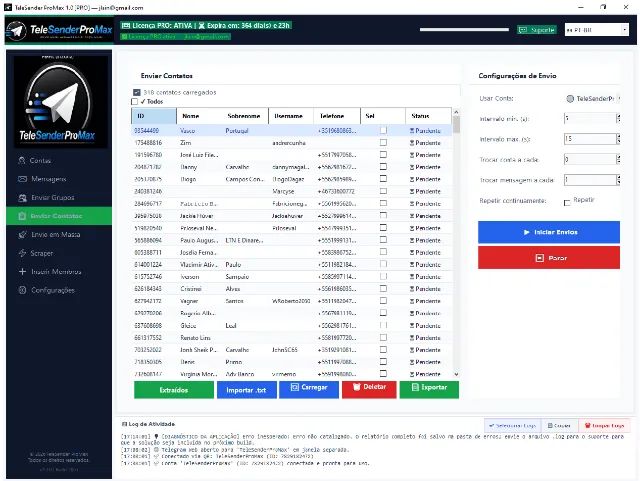This screenshot has height=481, width=640.
Task: Check the Sel box for Zim row
Action: click(383, 143)
